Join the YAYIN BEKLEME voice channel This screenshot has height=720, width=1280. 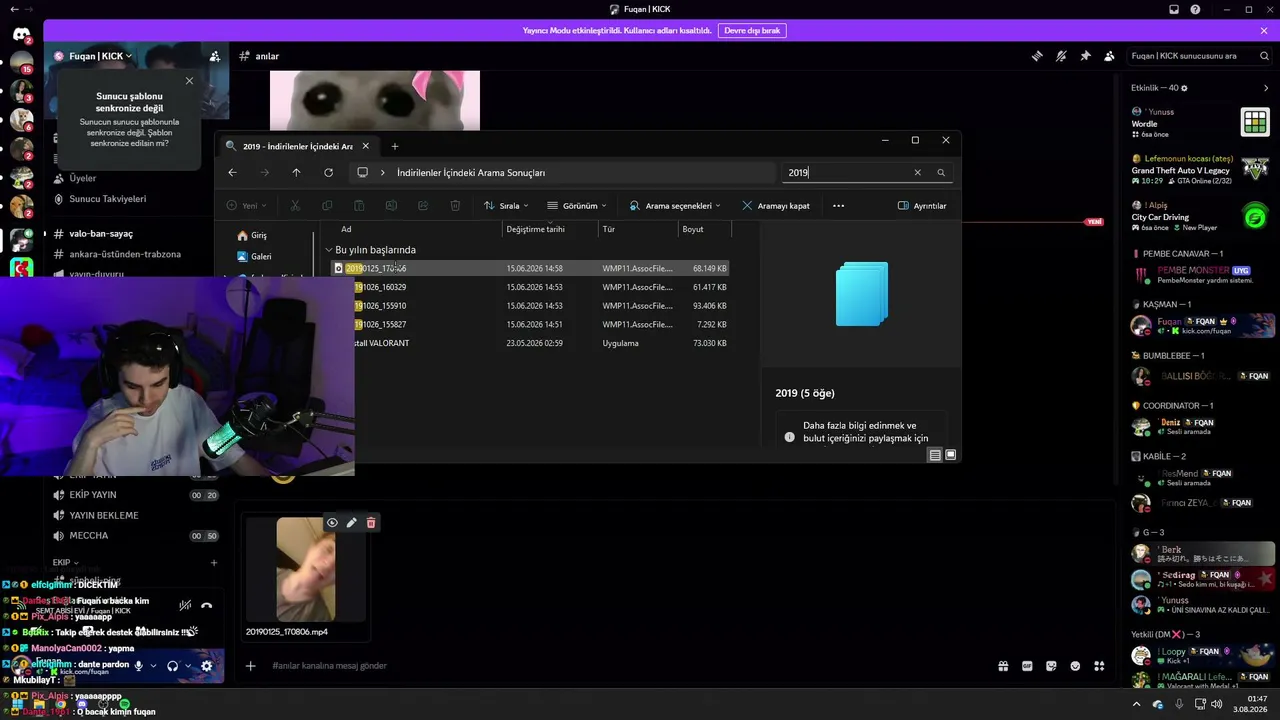104,515
